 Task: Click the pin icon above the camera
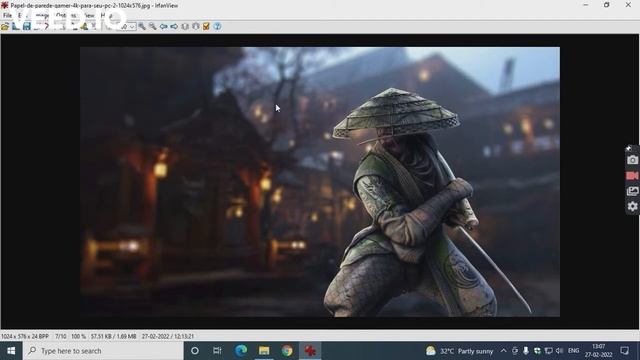coord(629,148)
